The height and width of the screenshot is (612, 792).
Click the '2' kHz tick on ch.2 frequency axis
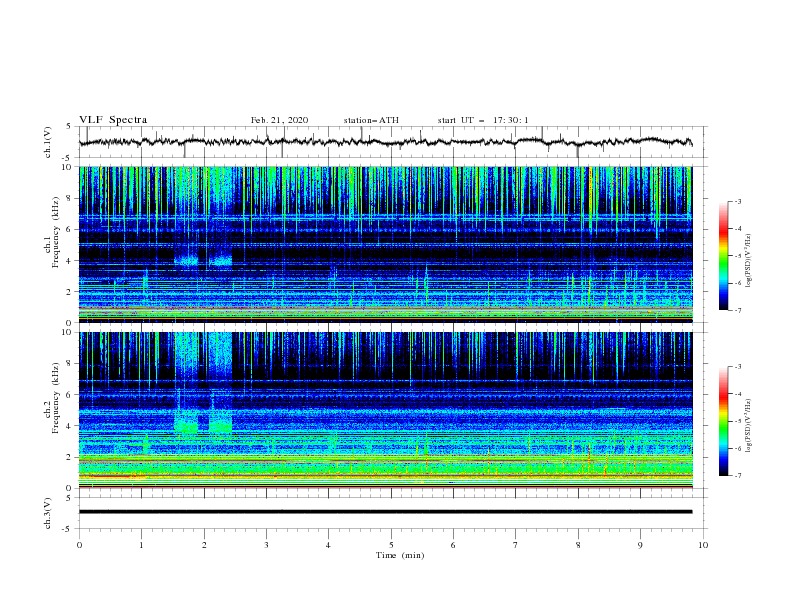(70, 457)
